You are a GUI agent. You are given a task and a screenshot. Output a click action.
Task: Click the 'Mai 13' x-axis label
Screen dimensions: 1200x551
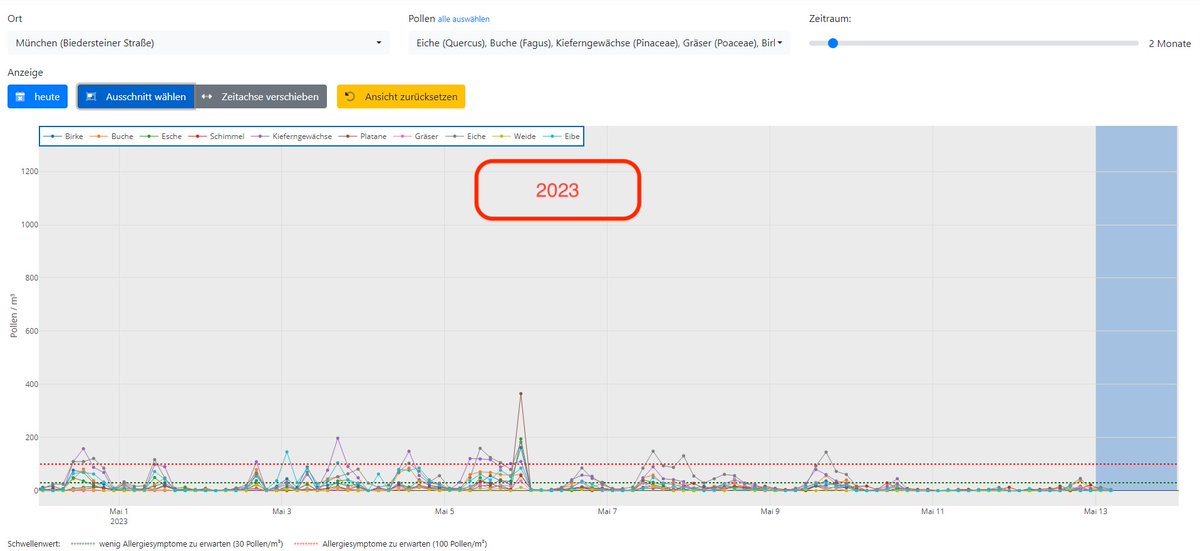(x=1095, y=511)
